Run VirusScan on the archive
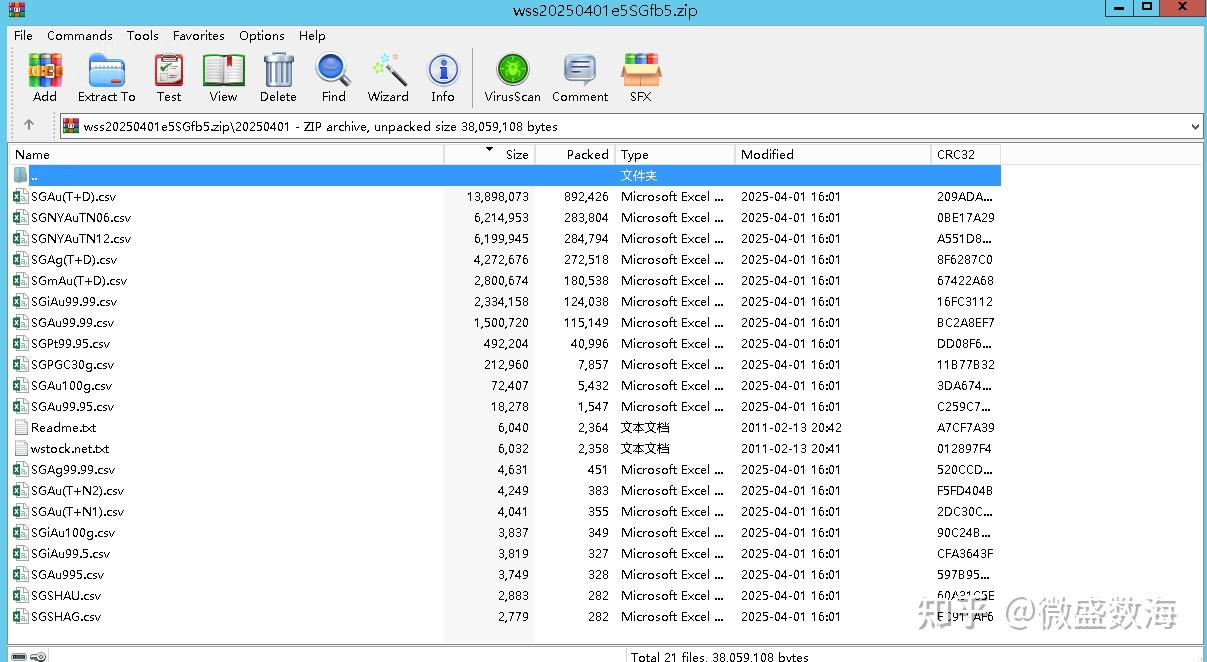1207x662 pixels. 512,77
